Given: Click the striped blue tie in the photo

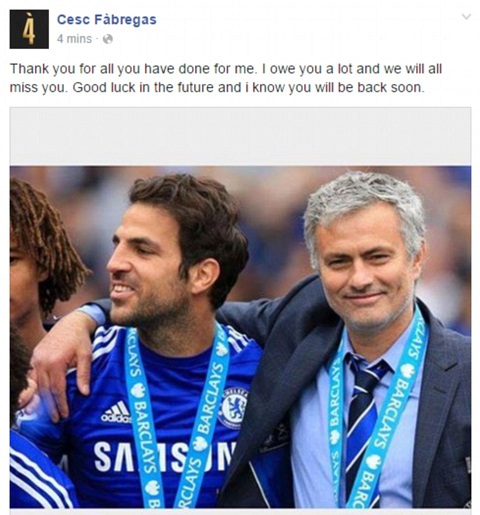Looking at the screenshot, I should [x=363, y=423].
